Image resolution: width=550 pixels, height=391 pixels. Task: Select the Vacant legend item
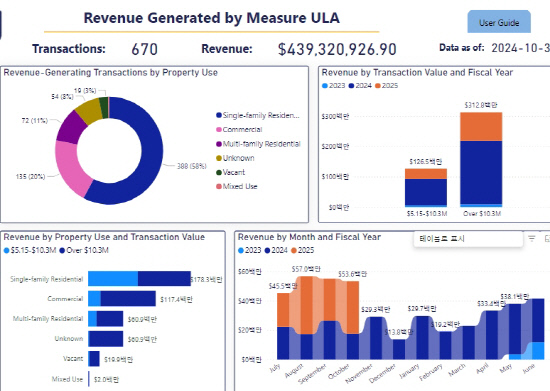[x=231, y=172]
